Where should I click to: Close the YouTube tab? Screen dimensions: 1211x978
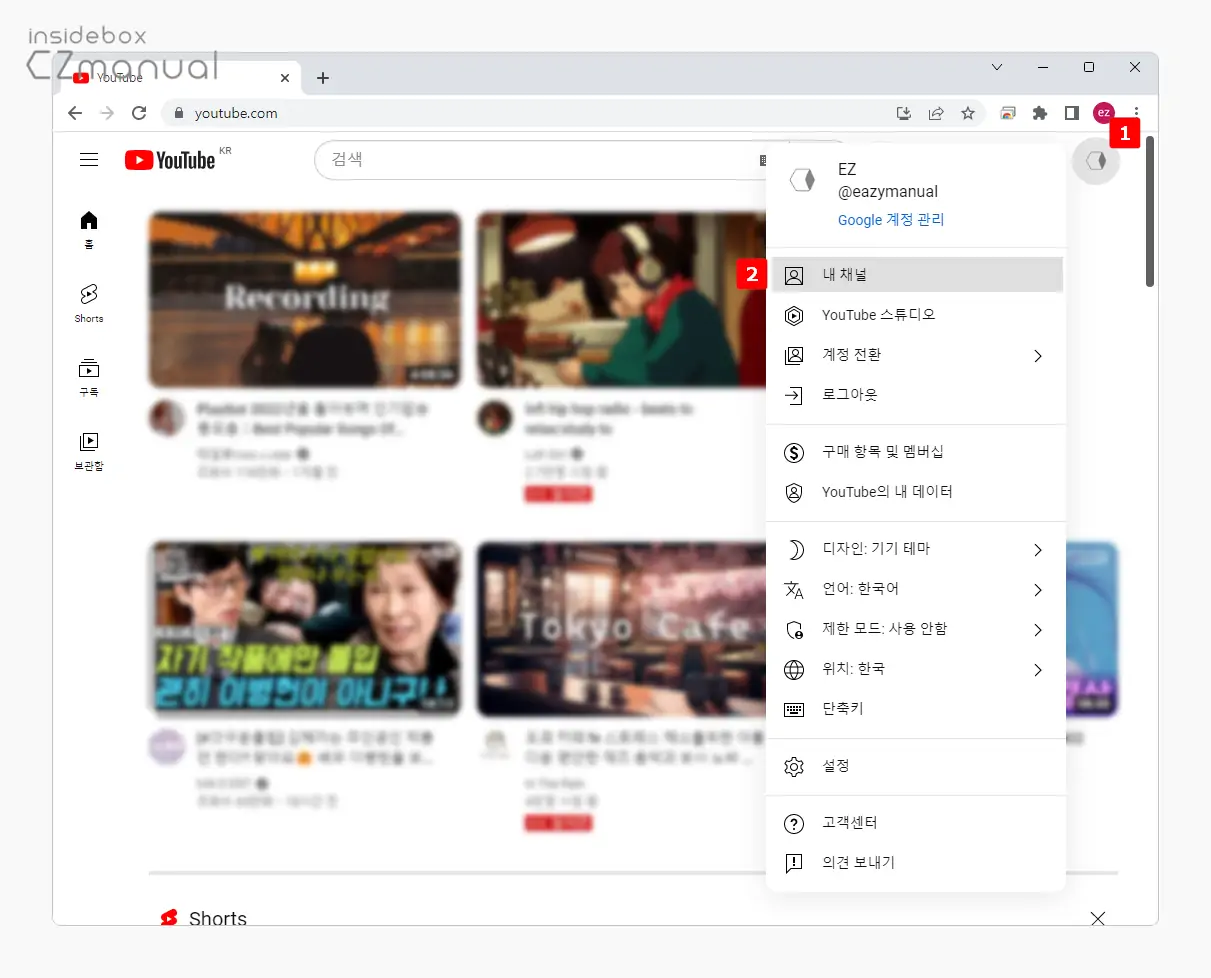pyautogui.click(x=285, y=77)
